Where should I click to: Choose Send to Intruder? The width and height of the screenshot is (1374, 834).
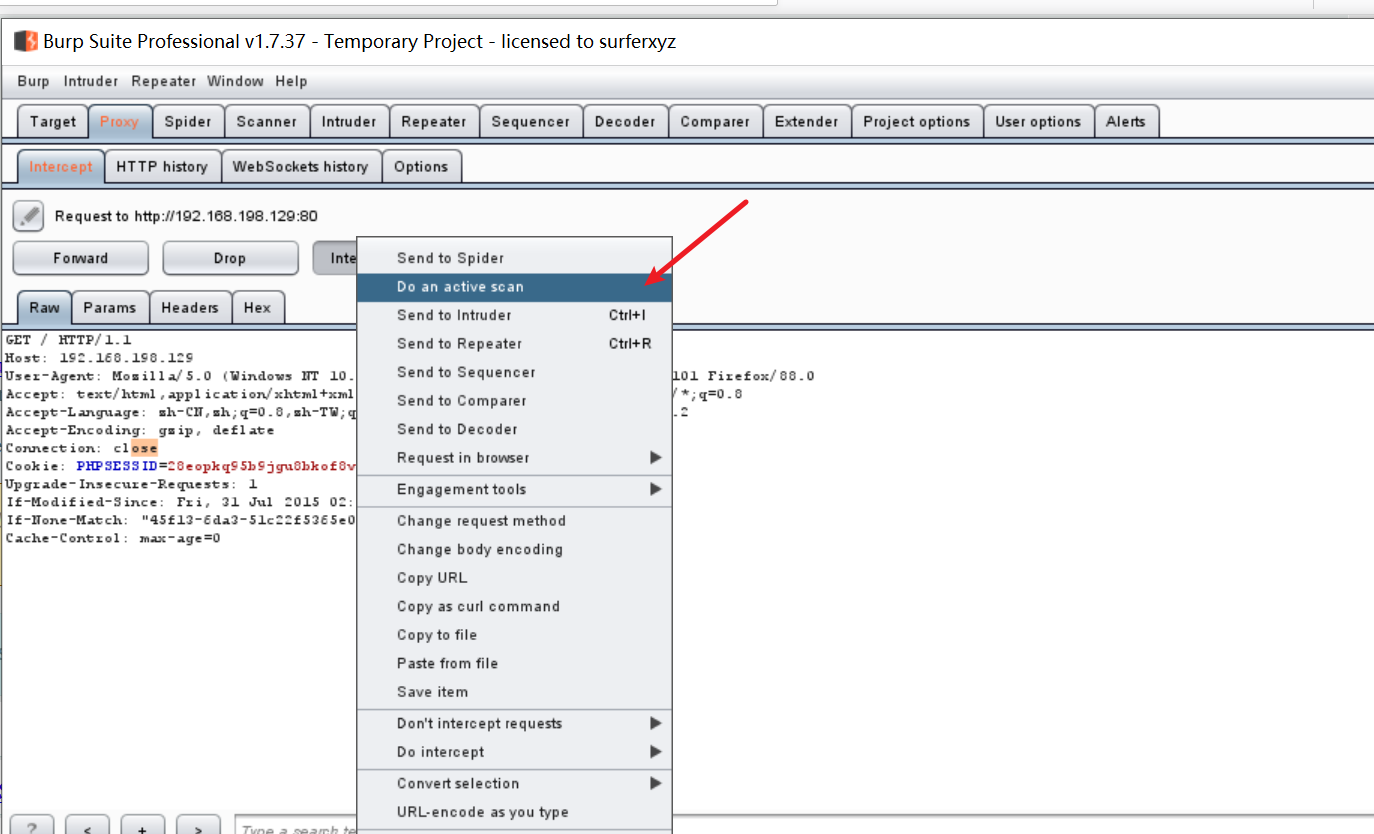click(514, 315)
